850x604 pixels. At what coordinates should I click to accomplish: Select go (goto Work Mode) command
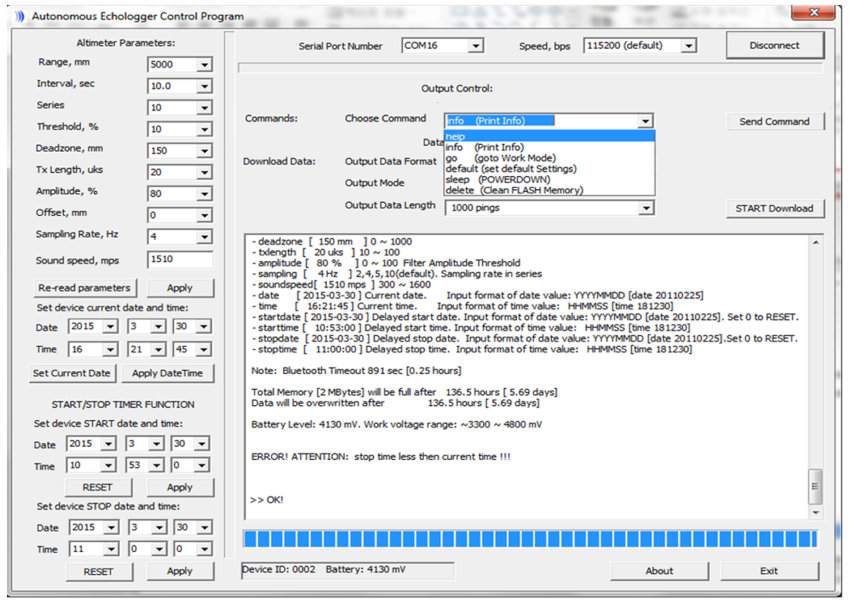[549, 158]
